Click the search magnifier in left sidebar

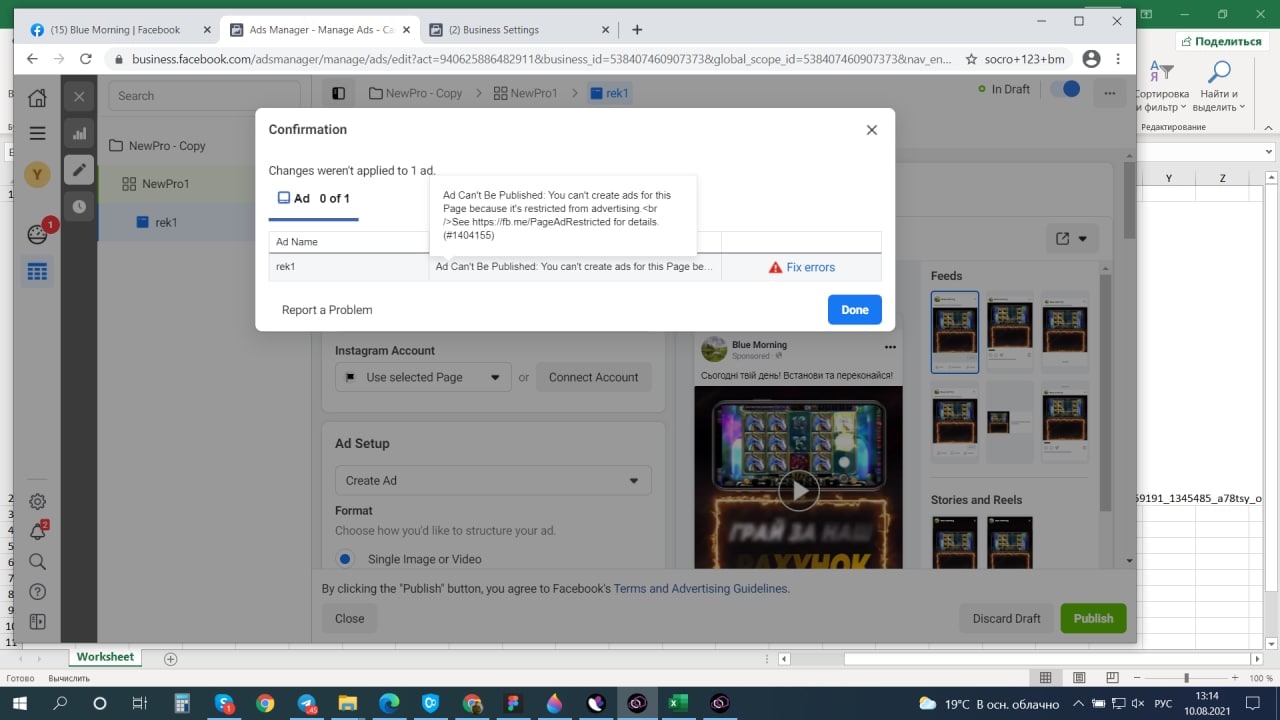(37, 562)
